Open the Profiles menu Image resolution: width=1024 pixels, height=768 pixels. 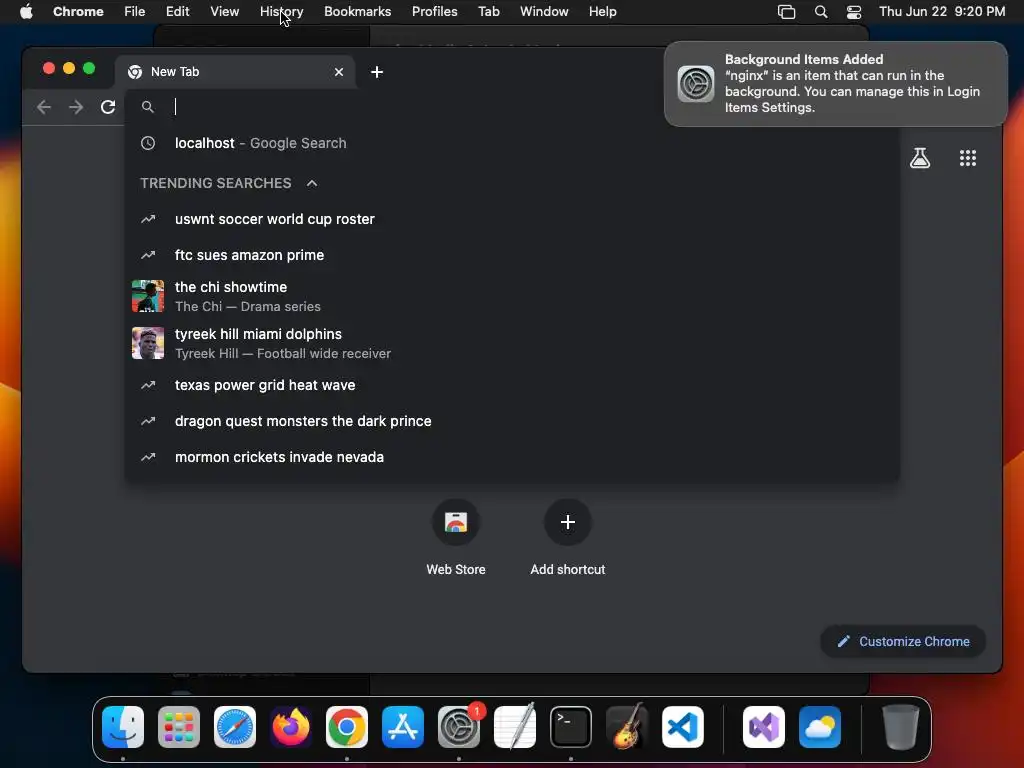[434, 12]
